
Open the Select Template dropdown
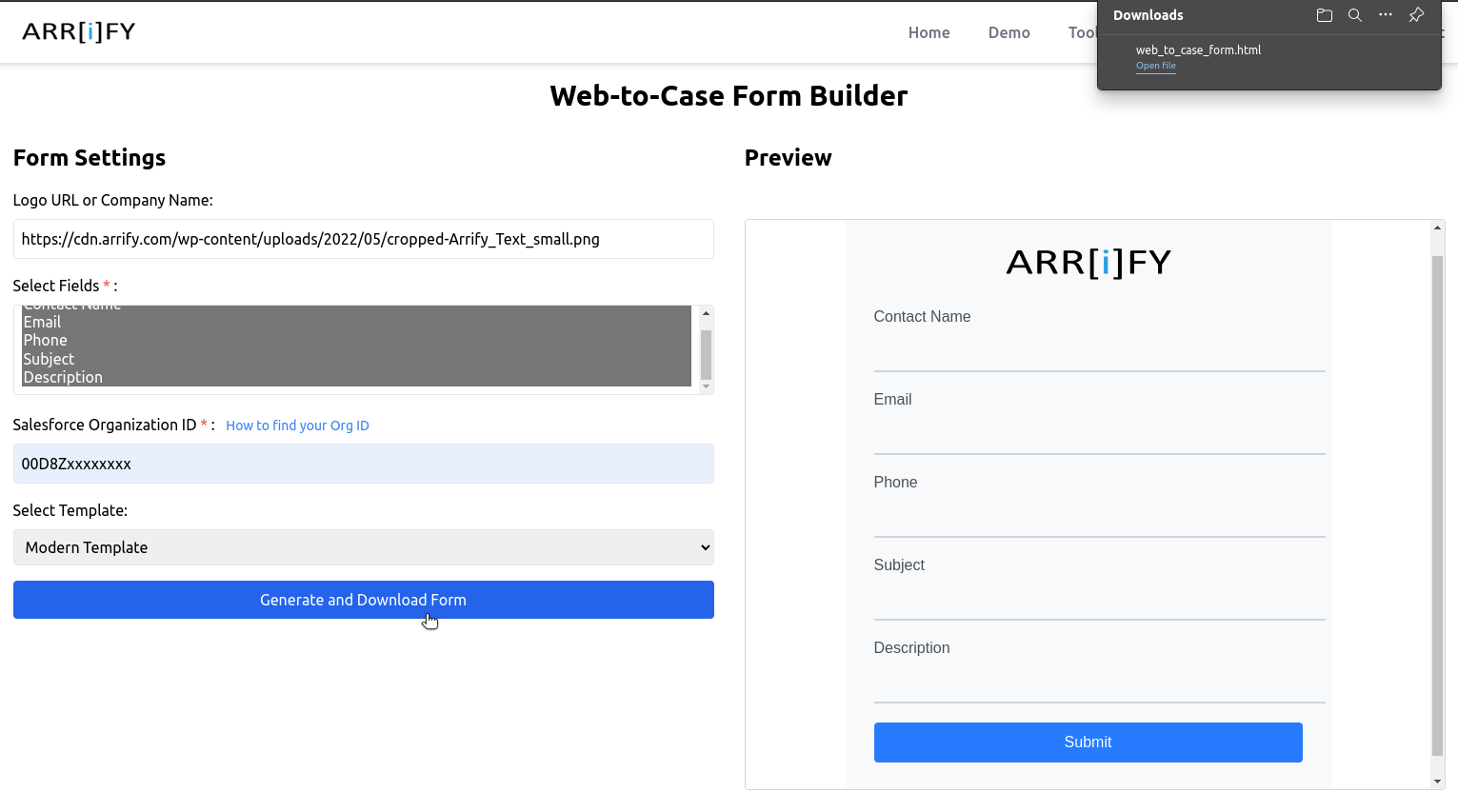click(x=363, y=547)
